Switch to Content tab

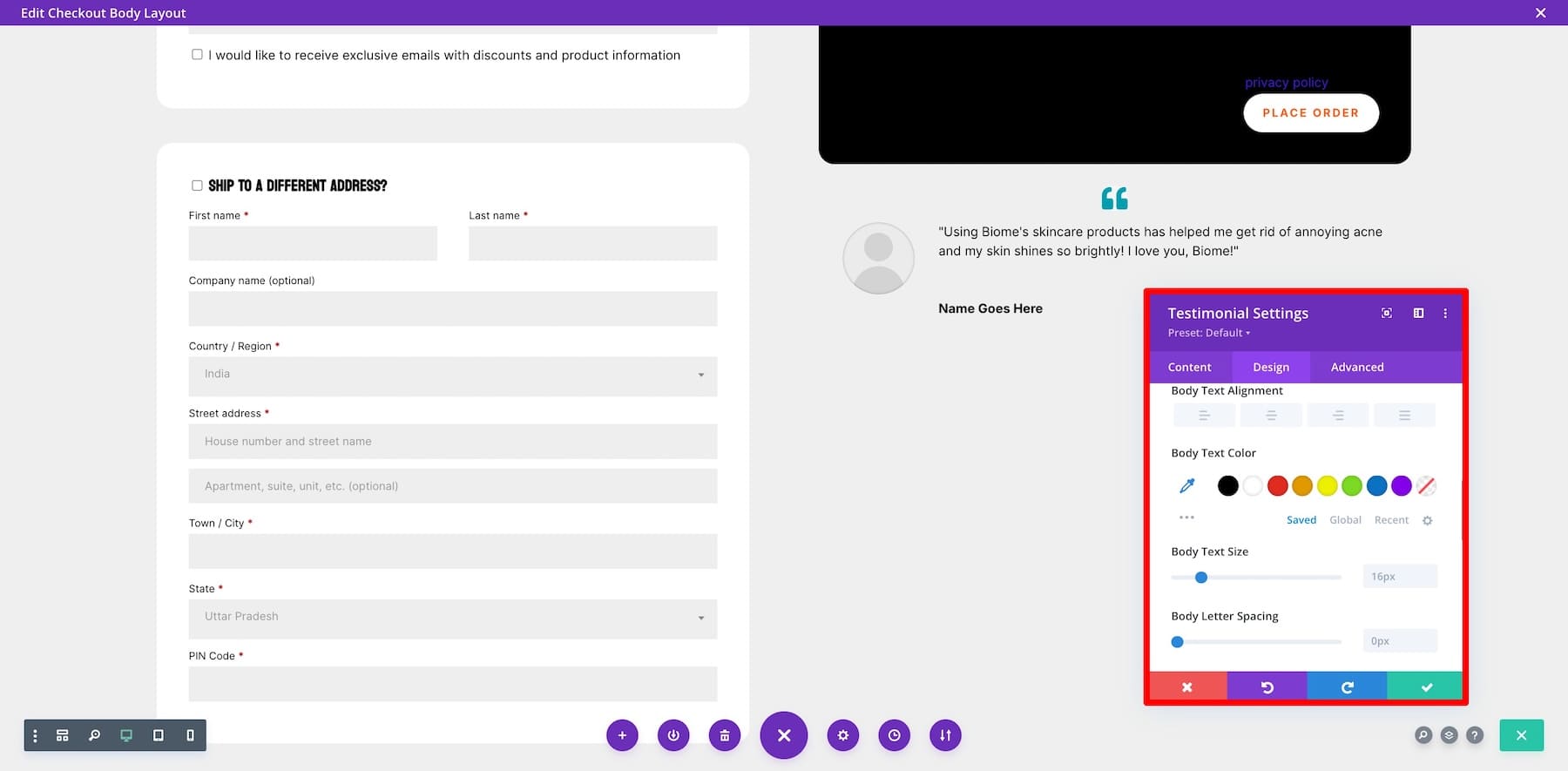coord(1190,367)
